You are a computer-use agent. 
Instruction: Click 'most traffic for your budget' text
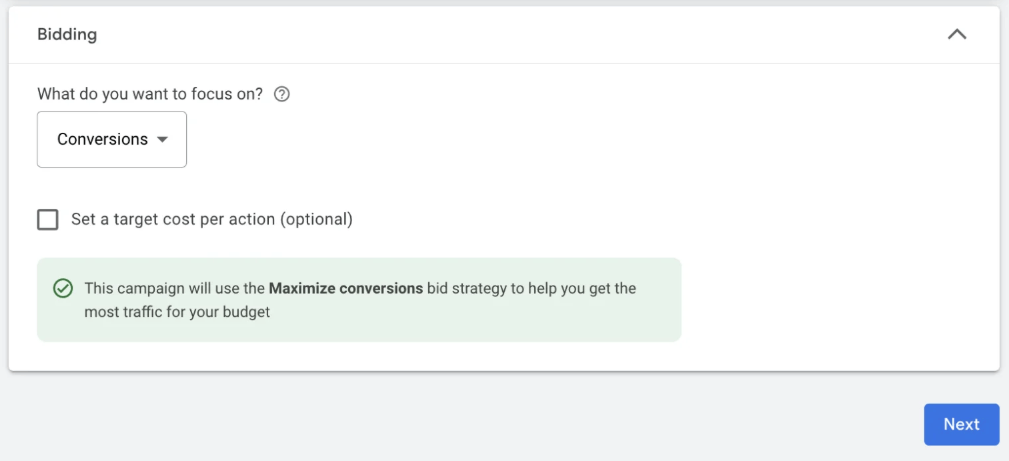click(178, 312)
